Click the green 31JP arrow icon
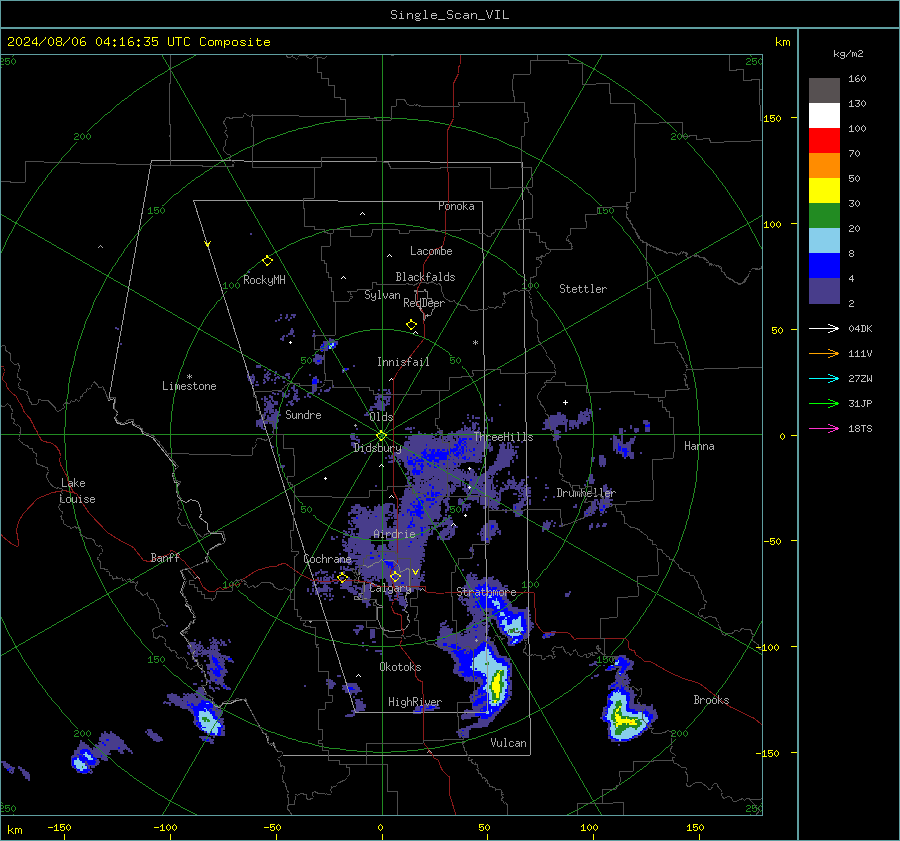Screen dimensions: 900x841 point(824,404)
